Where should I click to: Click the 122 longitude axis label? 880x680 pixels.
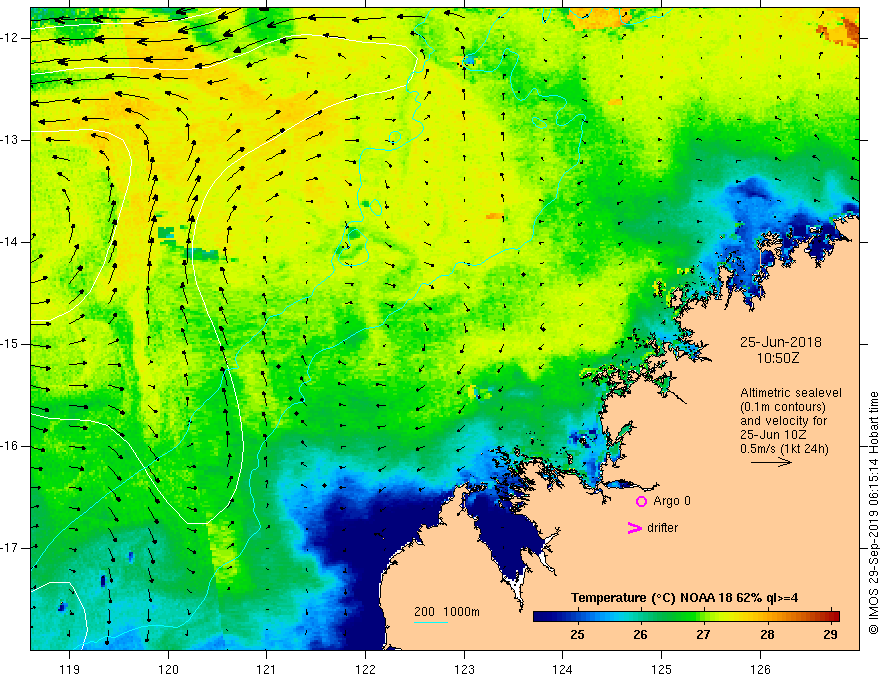[x=365, y=669]
